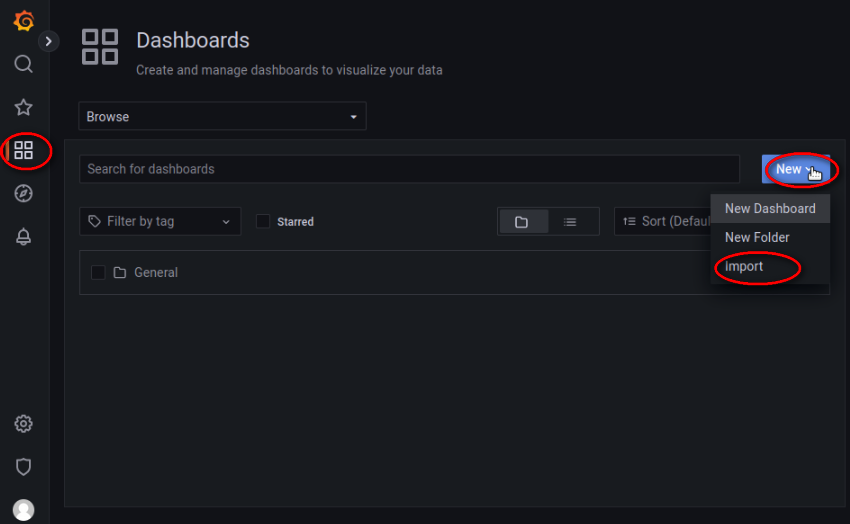Open Starred dashboards star icon
Image resolution: width=850 pixels, height=524 pixels.
click(24, 107)
